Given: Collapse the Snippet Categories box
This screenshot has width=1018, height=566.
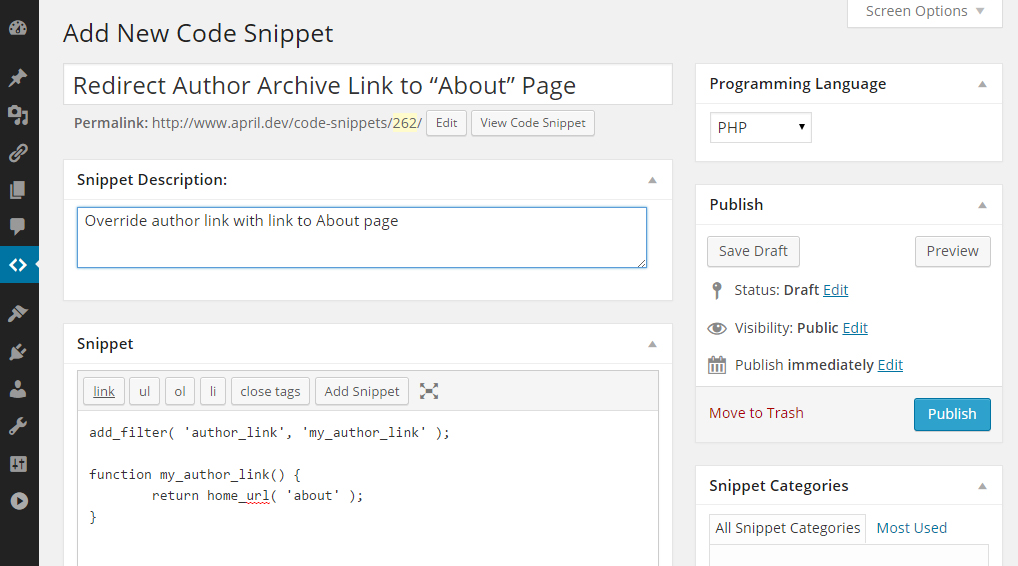Looking at the screenshot, I should coord(982,486).
